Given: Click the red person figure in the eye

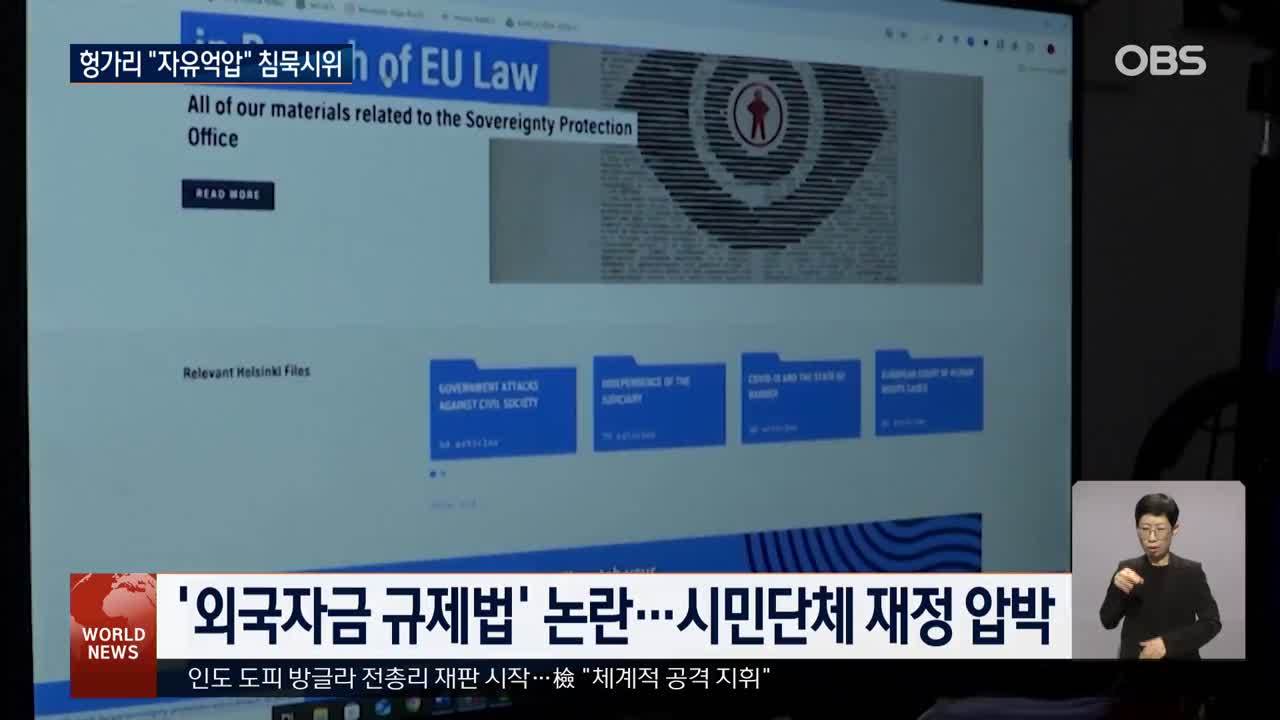Looking at the screenshot, I should click(x=757, y=112).
